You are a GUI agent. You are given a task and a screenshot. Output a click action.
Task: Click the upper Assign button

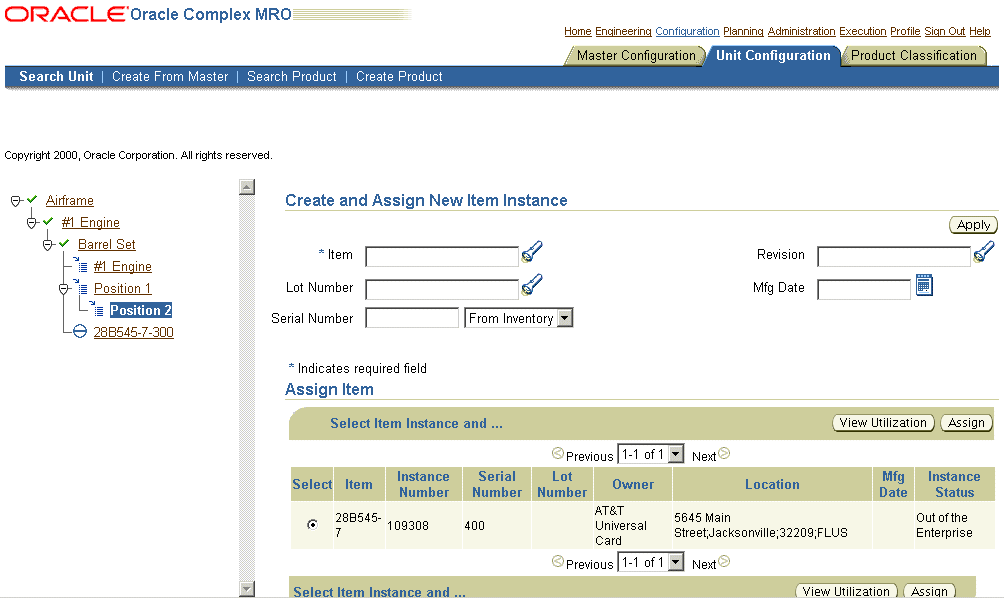pyautogui.click(x=966, y=423)
